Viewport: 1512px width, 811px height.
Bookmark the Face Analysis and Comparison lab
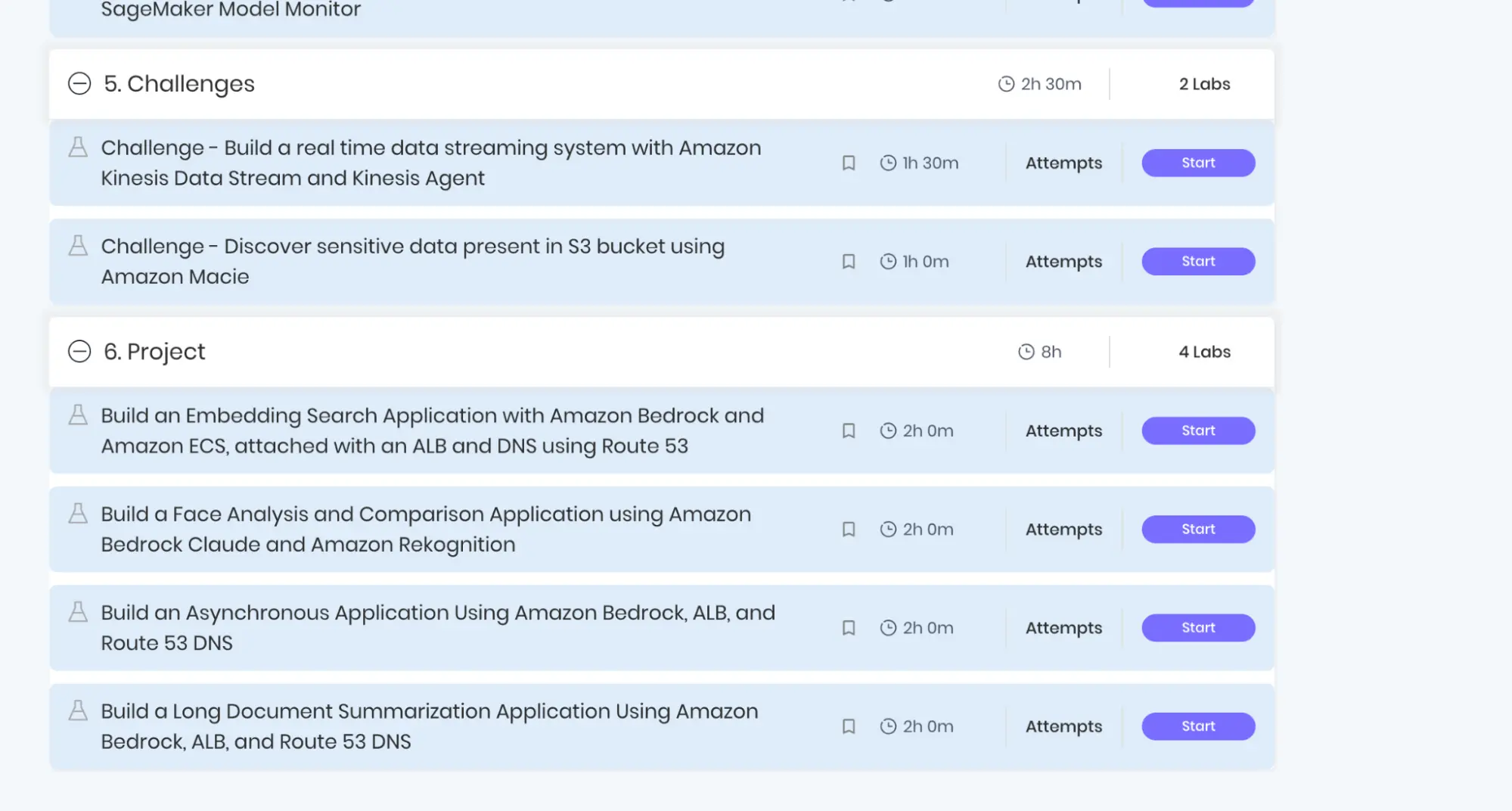coord(849,529)
